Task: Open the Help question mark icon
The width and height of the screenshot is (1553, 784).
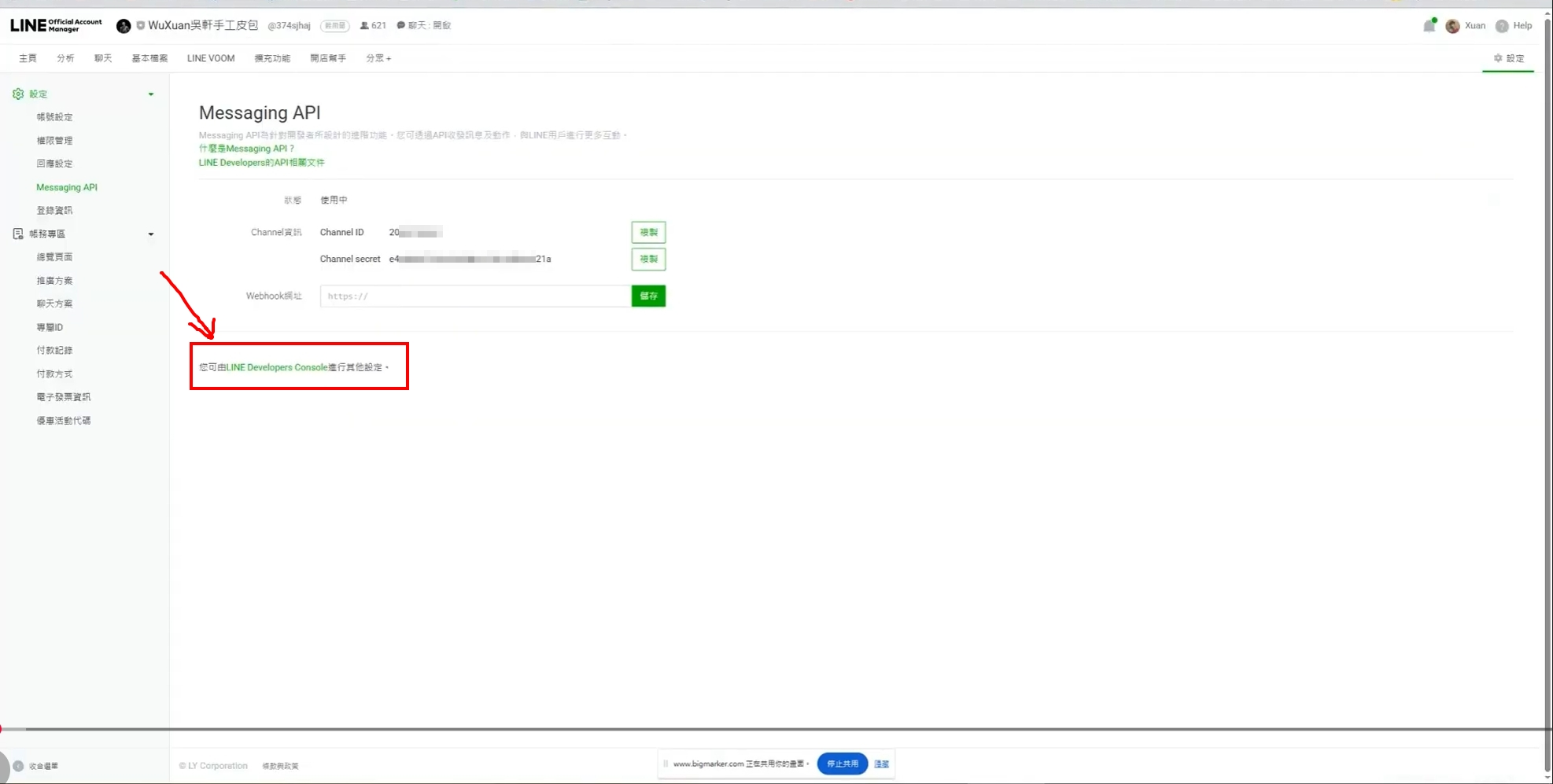Action: 1501,26
